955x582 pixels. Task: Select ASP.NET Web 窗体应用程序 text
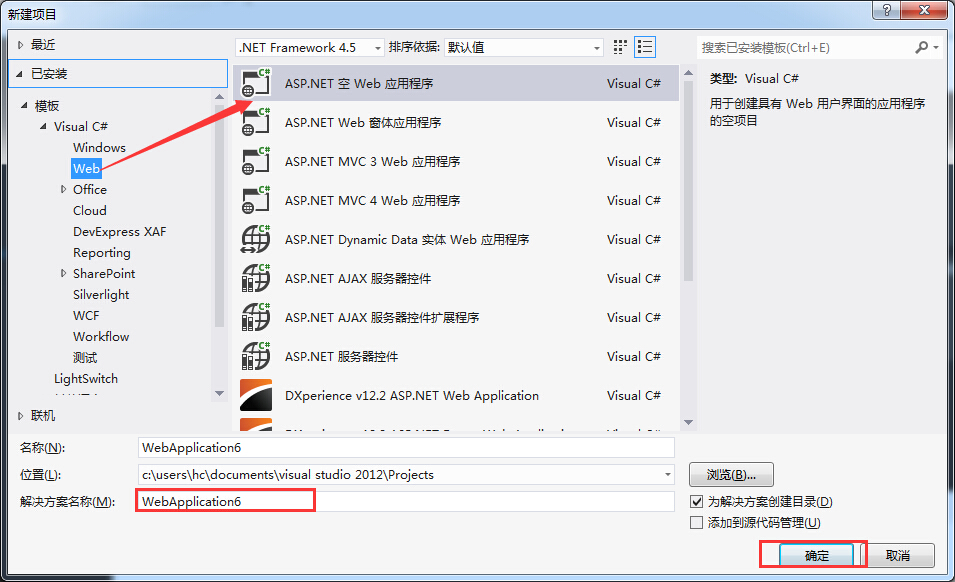pyautogui.click(x=363, y=122)
